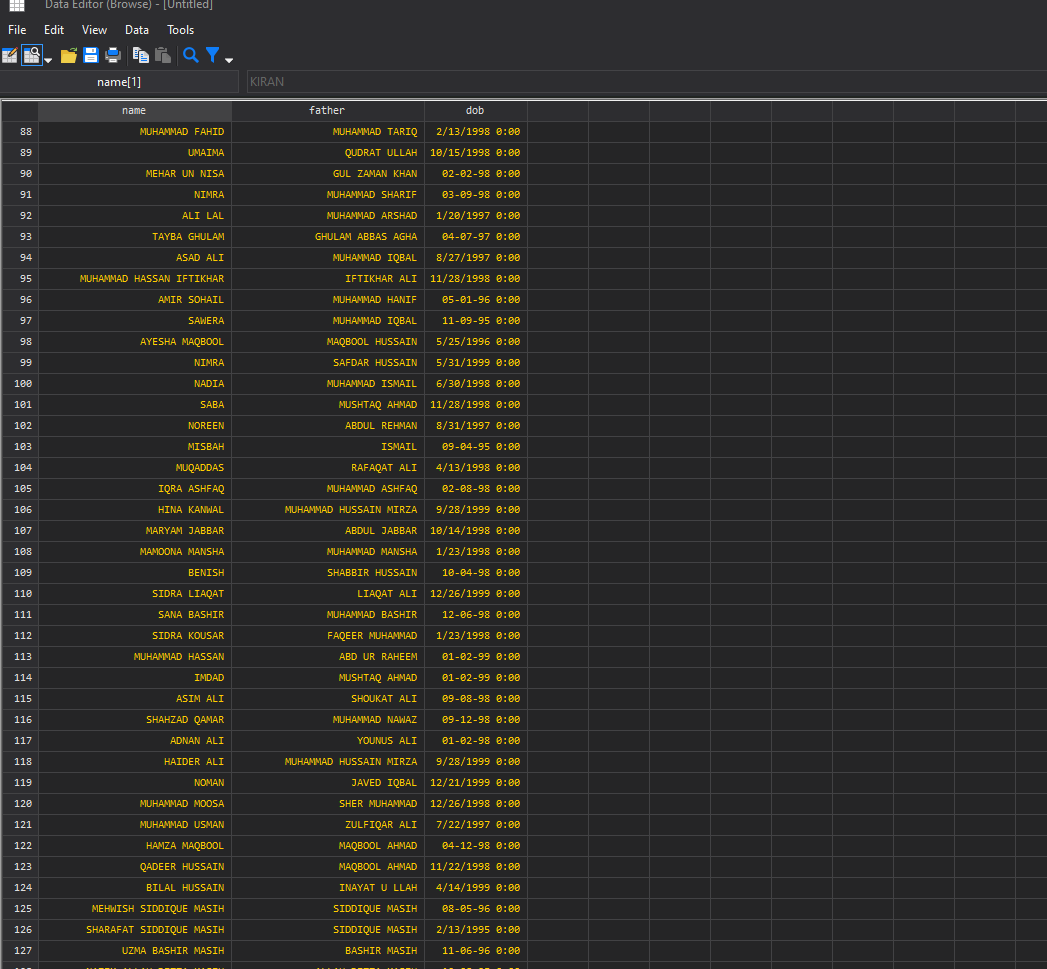Select row header 88
The height and width of the screenshot is (969, 1047).
coord(20,132)
